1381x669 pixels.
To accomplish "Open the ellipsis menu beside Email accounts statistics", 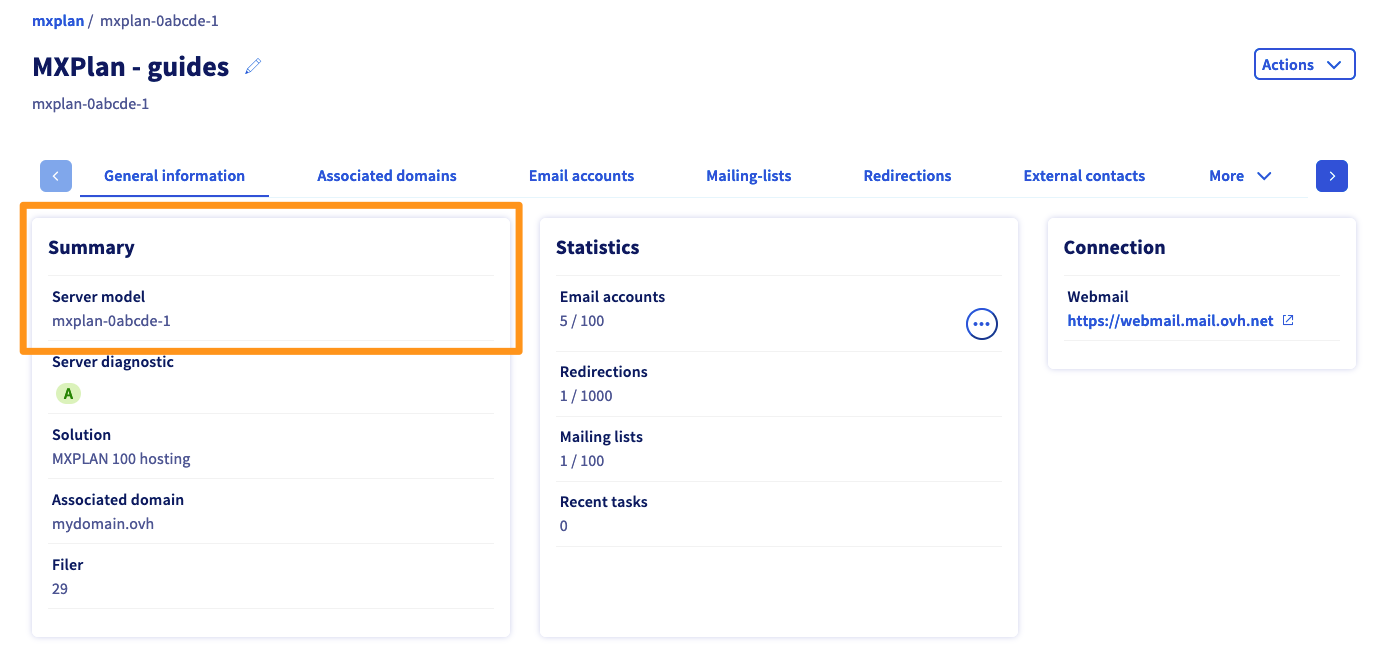I will 981,324.
